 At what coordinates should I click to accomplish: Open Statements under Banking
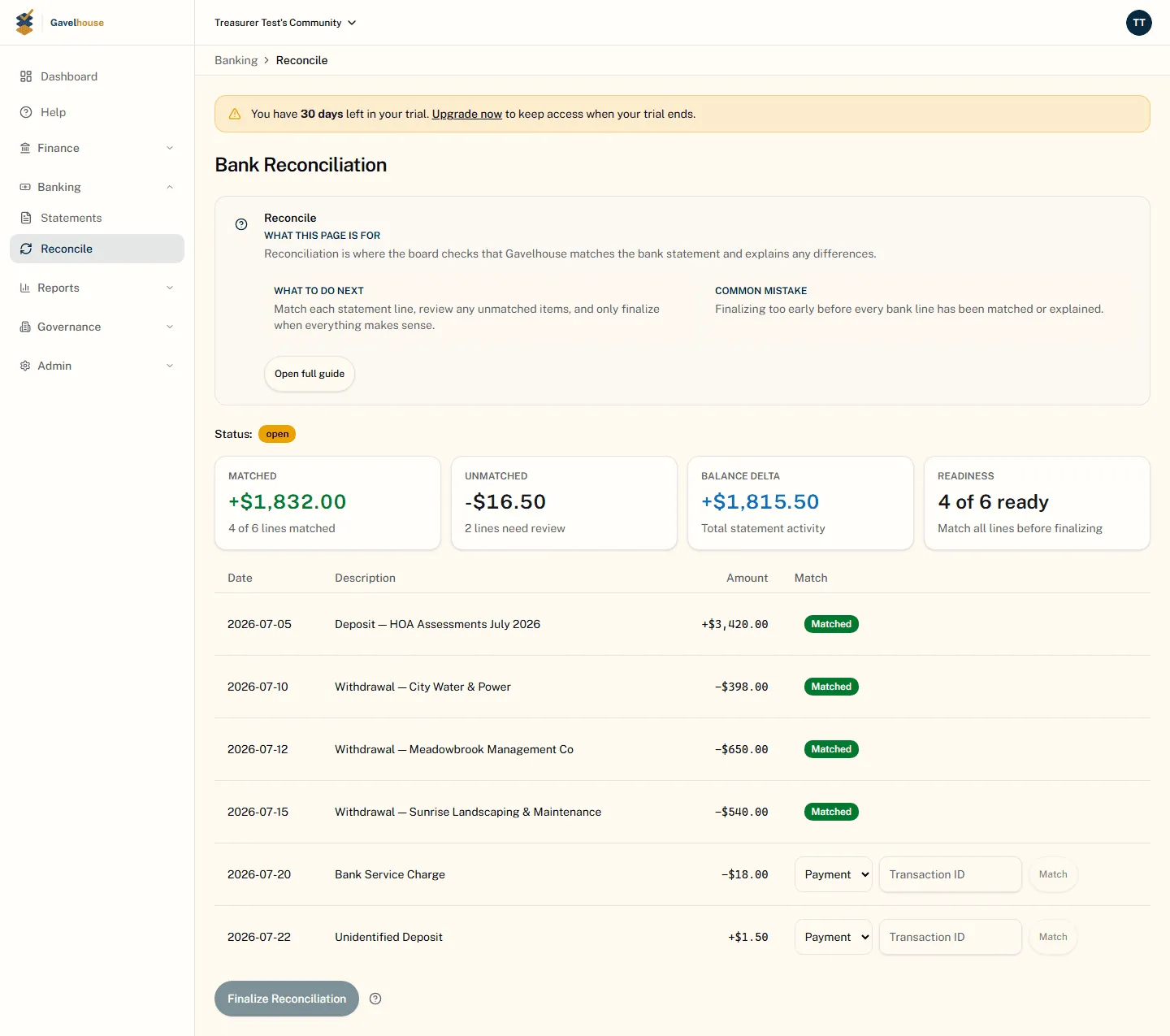(97, 218)
